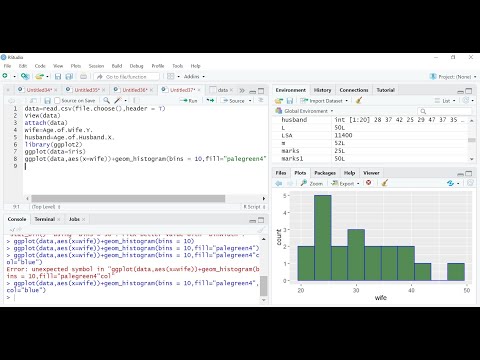Screen dimensions: 480x360
Task: Open the plot Zoom window
Action: [312, 183]
